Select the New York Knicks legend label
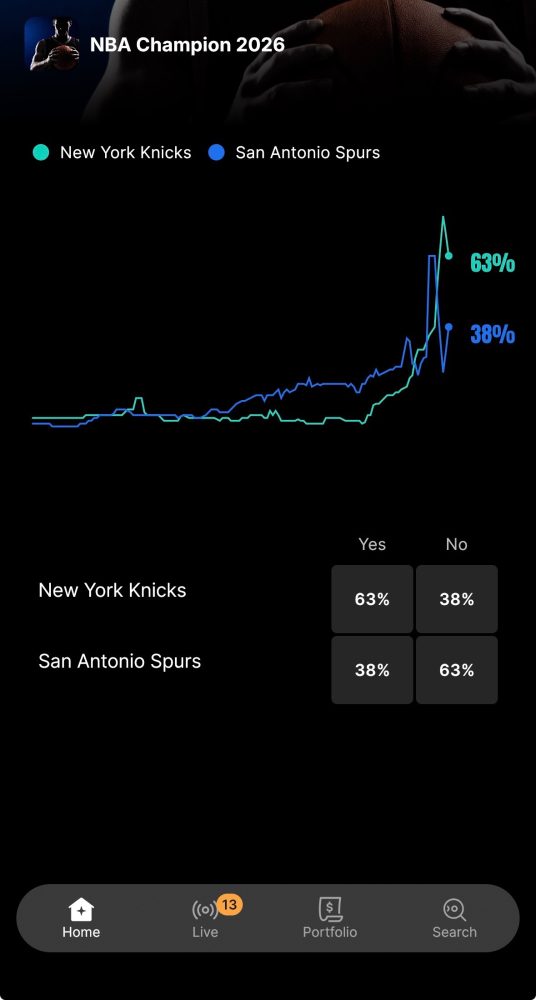Viewport: 536px width, 1000px height. pos(126,152)
